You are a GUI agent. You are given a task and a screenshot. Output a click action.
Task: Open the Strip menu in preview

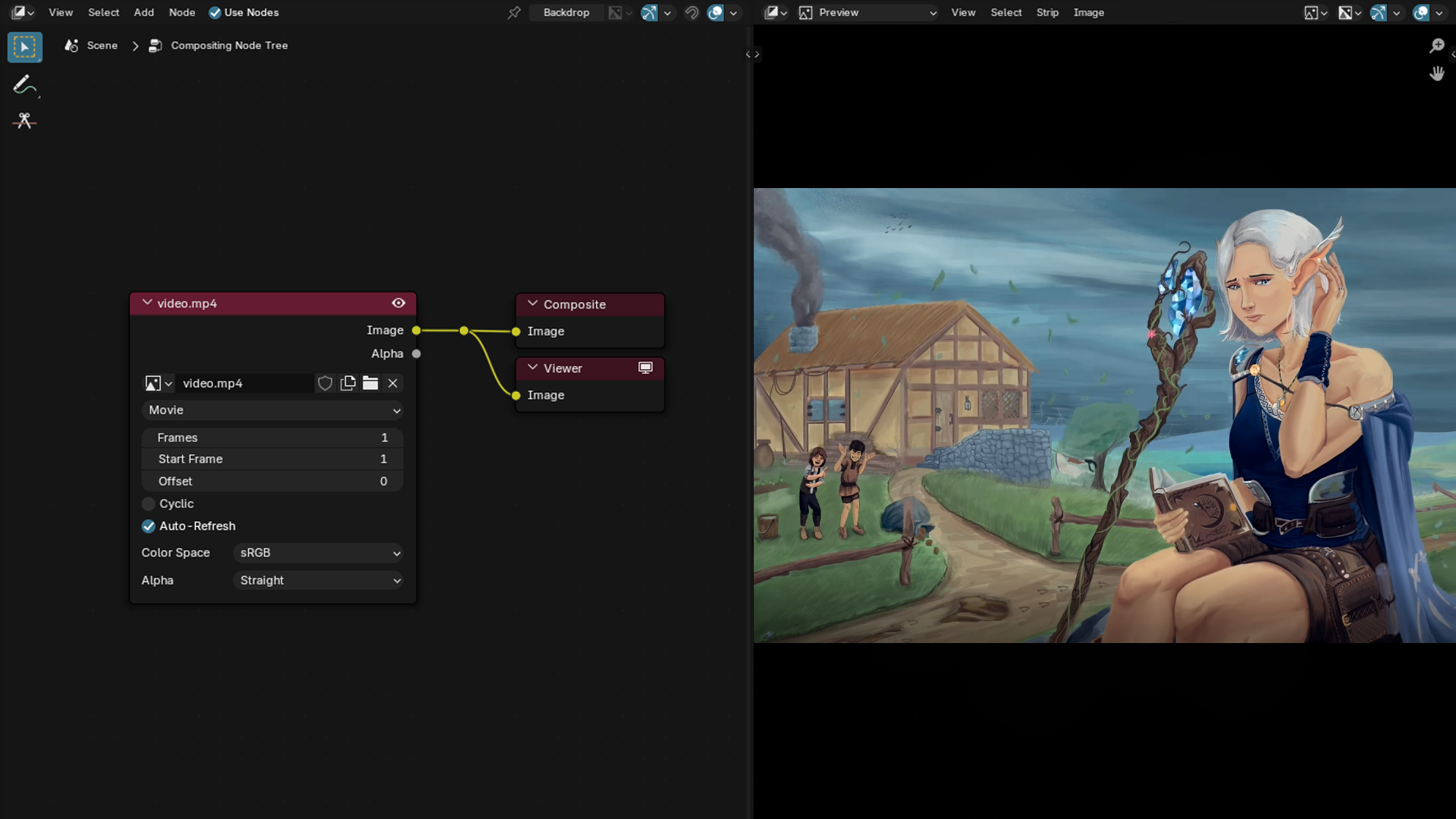point(1047,12)
